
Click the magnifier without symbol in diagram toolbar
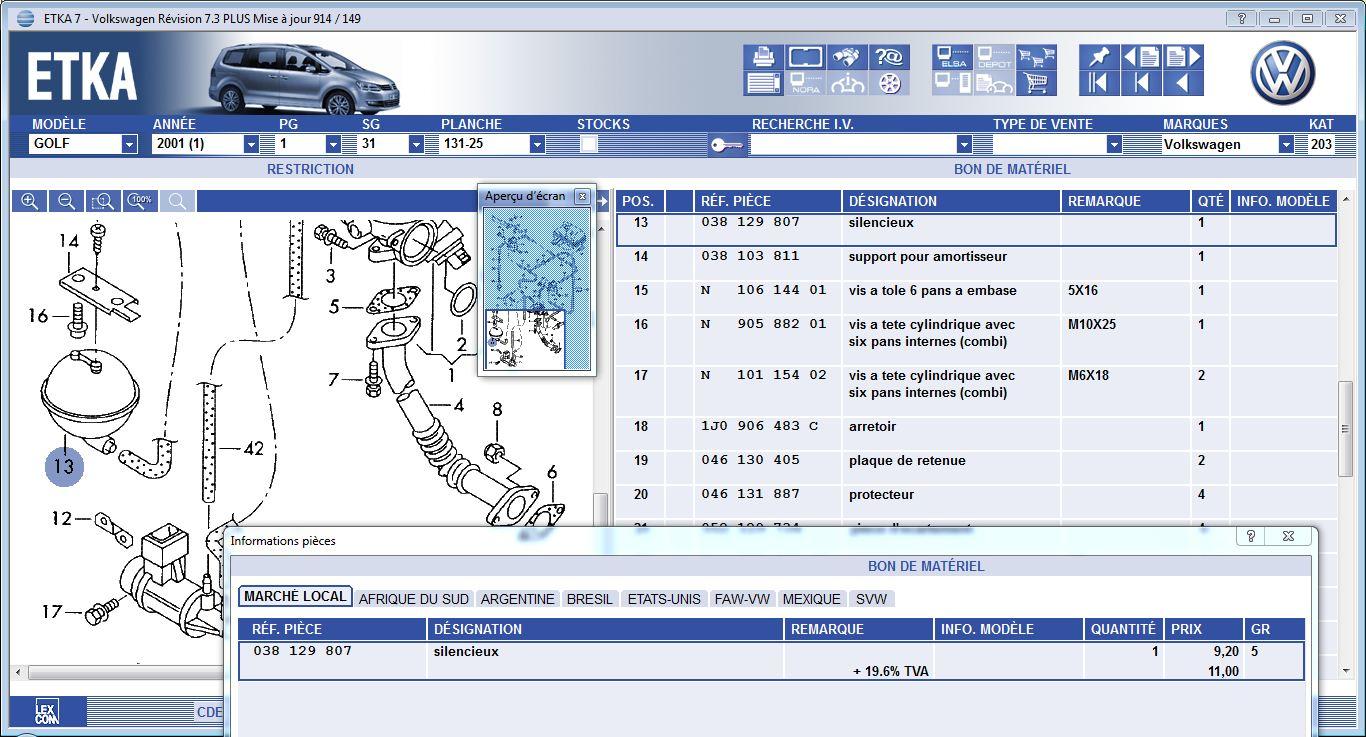tap(177, 201)
